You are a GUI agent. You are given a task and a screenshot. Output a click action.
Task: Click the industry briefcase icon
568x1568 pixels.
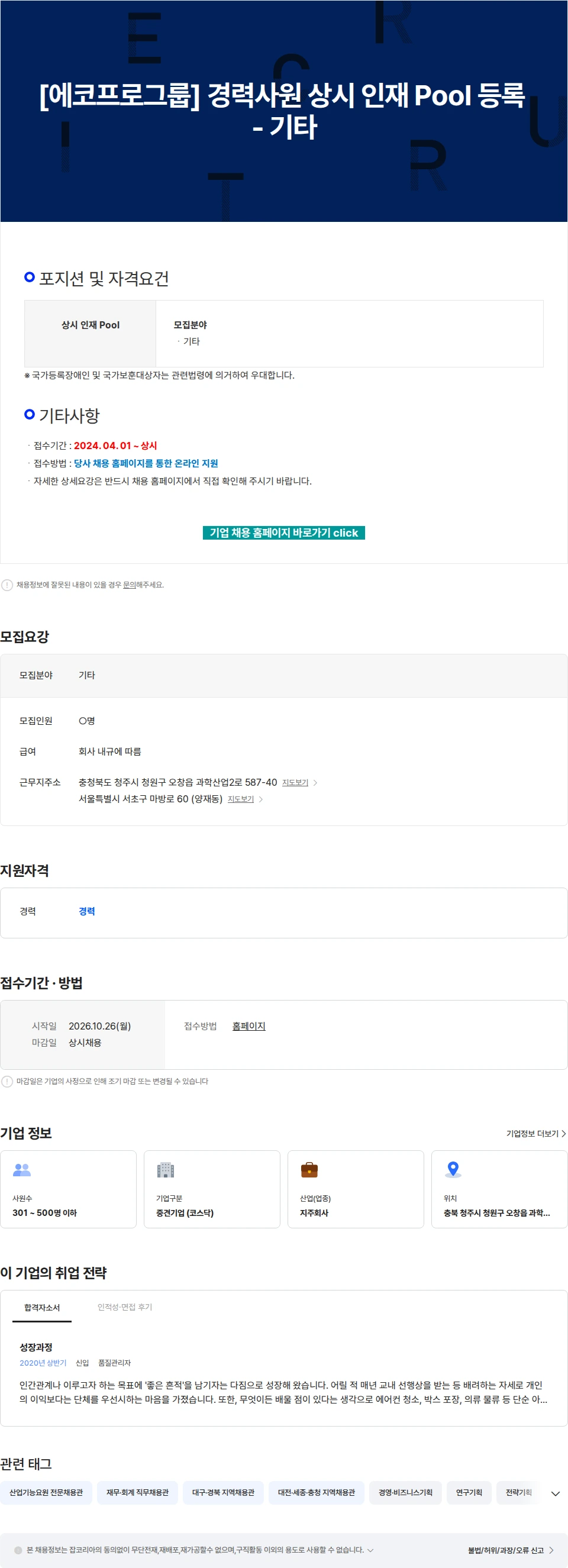309,1170
